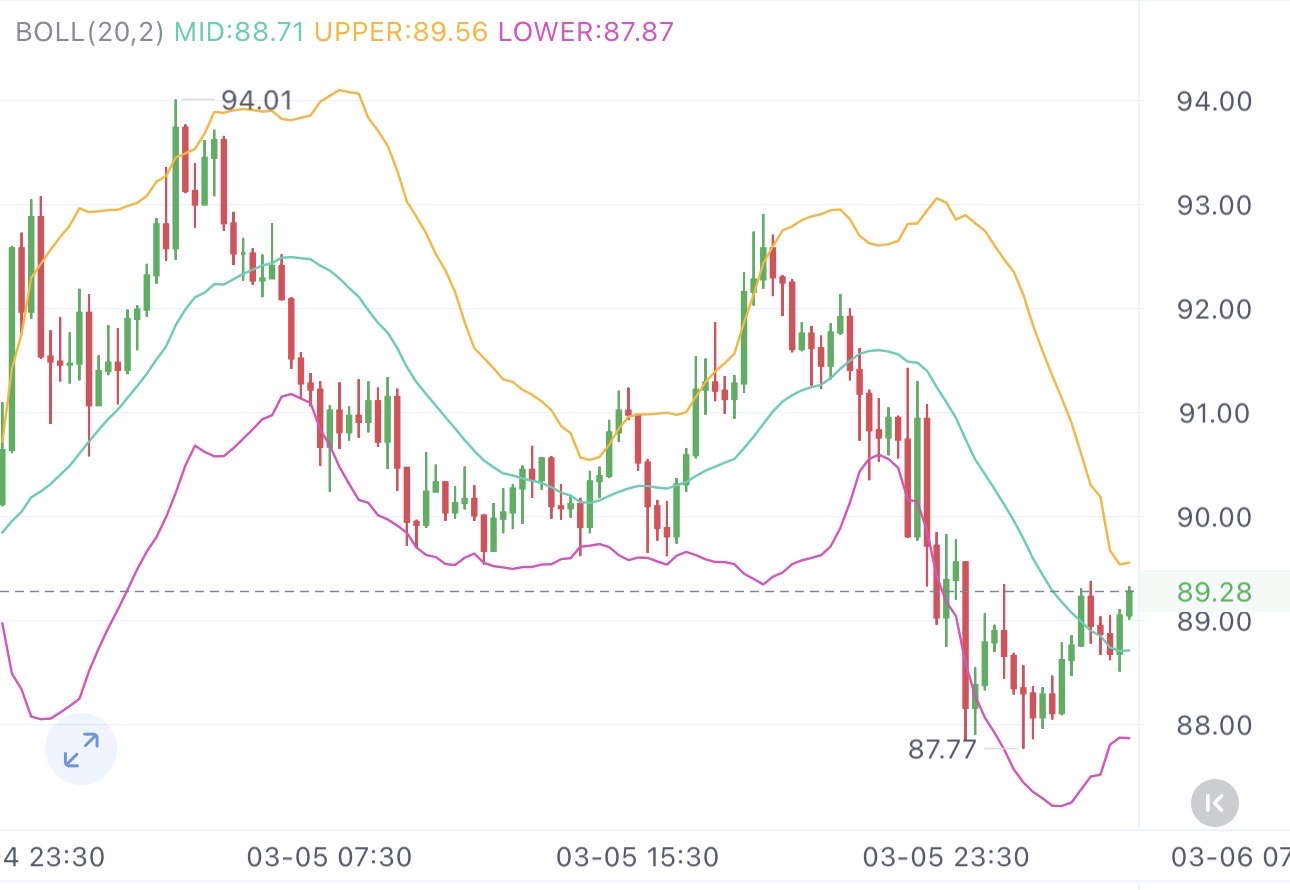Click the 93.00 price axis label
The height and width of the screenshot is (890, 1290).
(x=1215, y=205)
